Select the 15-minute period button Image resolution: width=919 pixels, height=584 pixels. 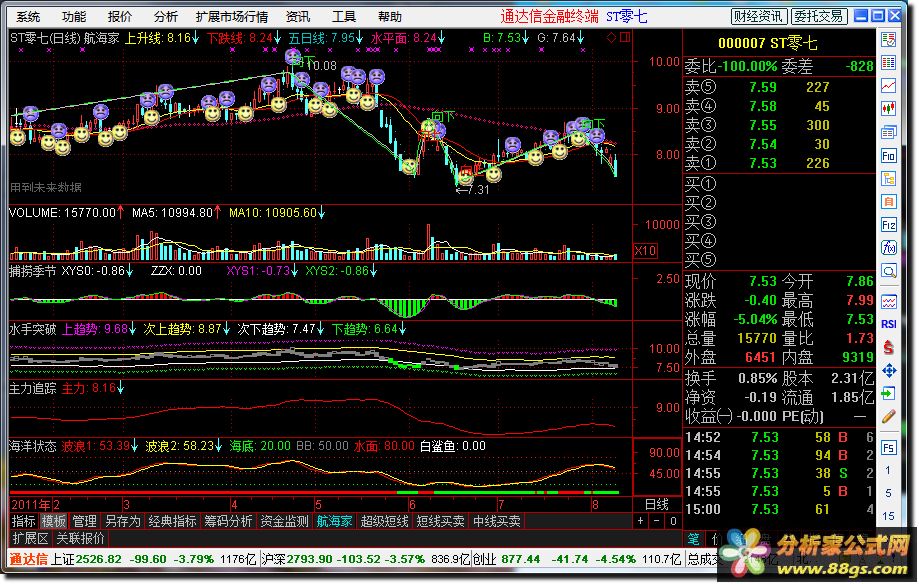click(x=889, y=516)
